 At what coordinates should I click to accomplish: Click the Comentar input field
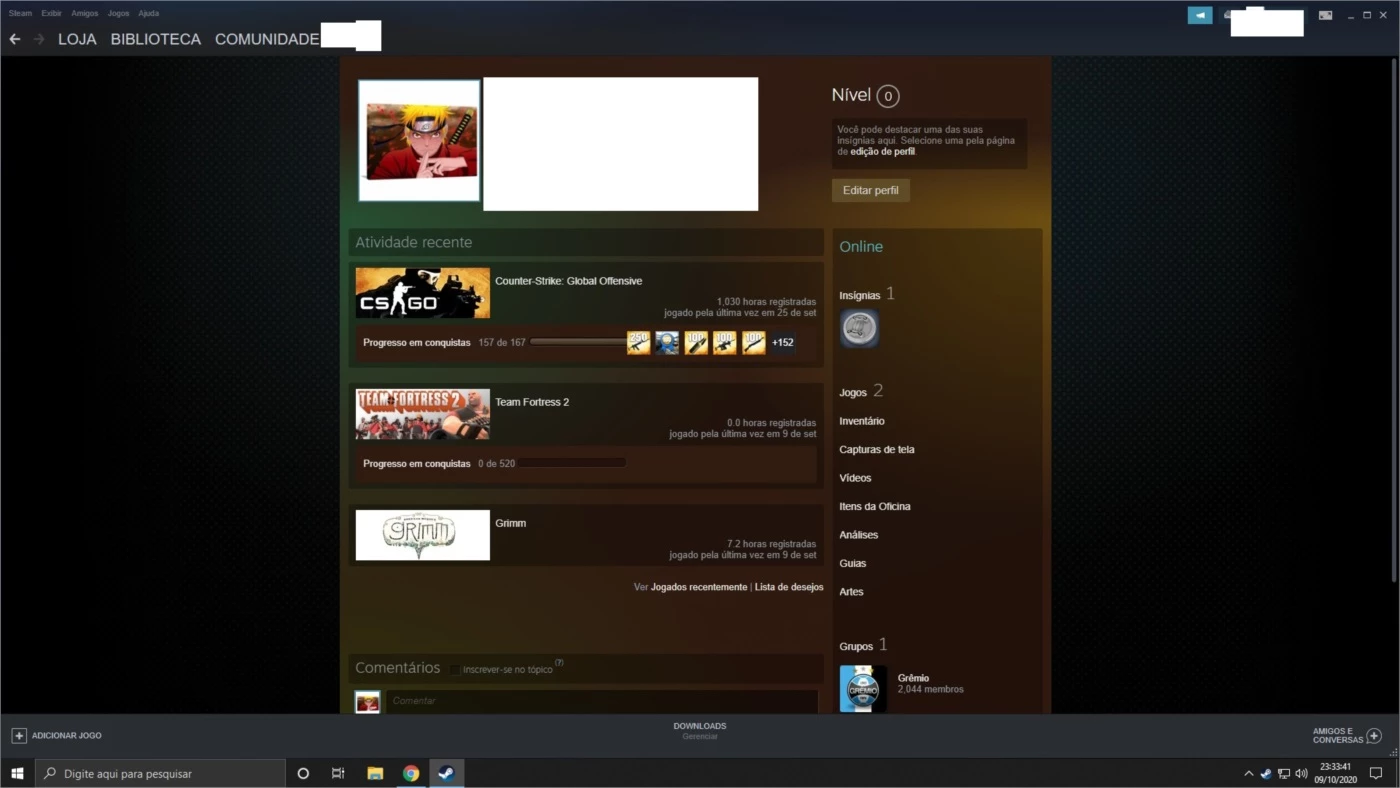602,701
